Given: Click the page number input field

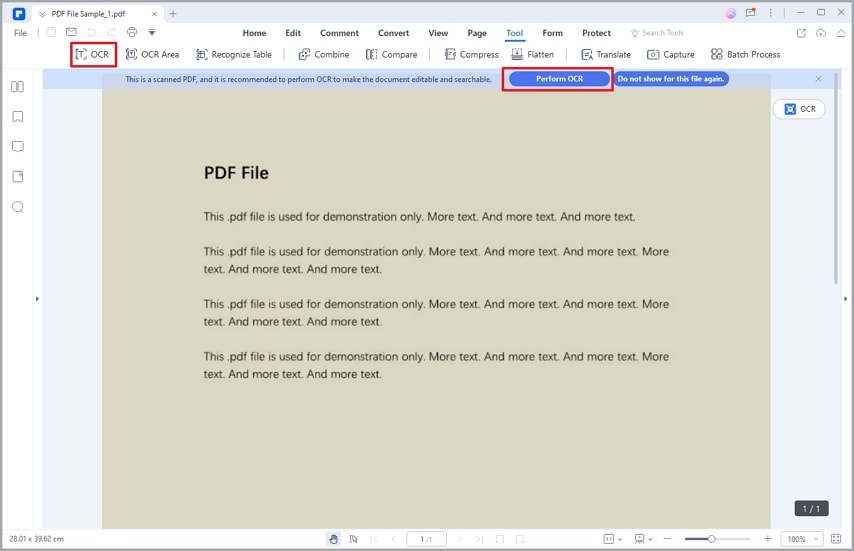Looking at the screenshot, I should [x=426, y=539].
